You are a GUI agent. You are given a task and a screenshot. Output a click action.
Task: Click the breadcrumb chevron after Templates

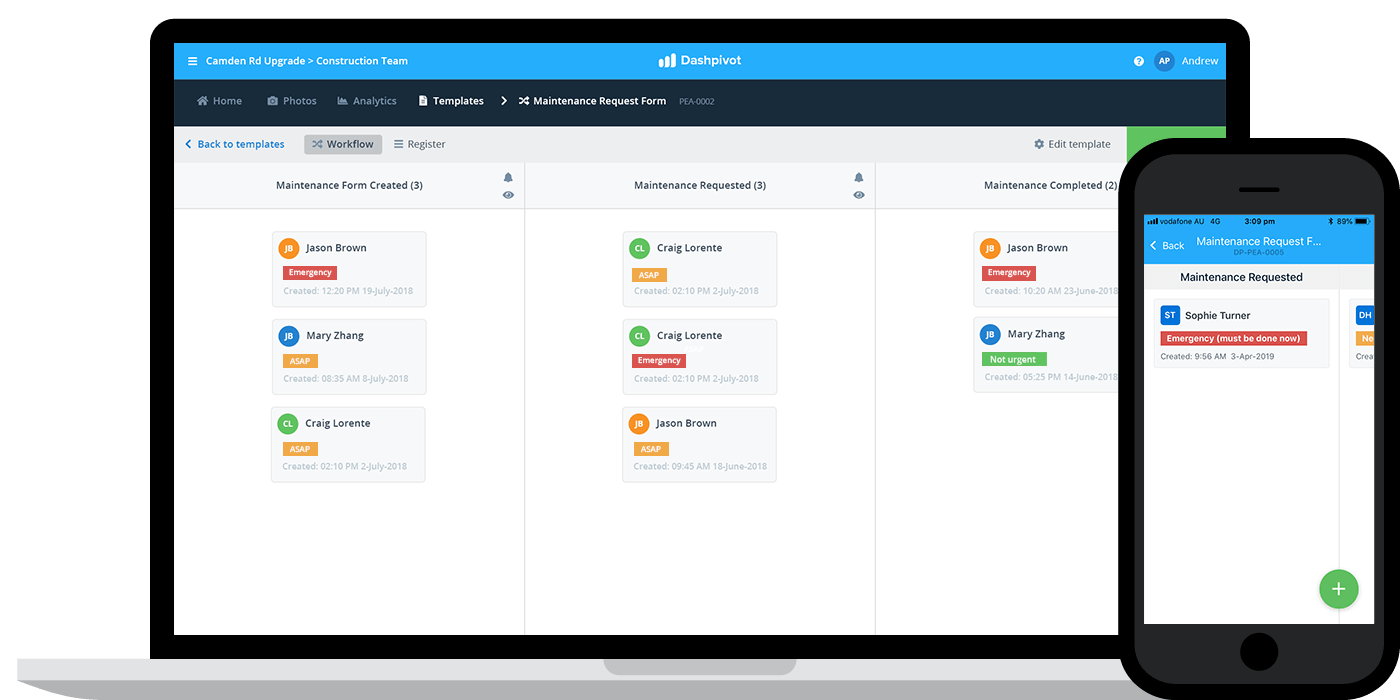click(x=503, y=101)
